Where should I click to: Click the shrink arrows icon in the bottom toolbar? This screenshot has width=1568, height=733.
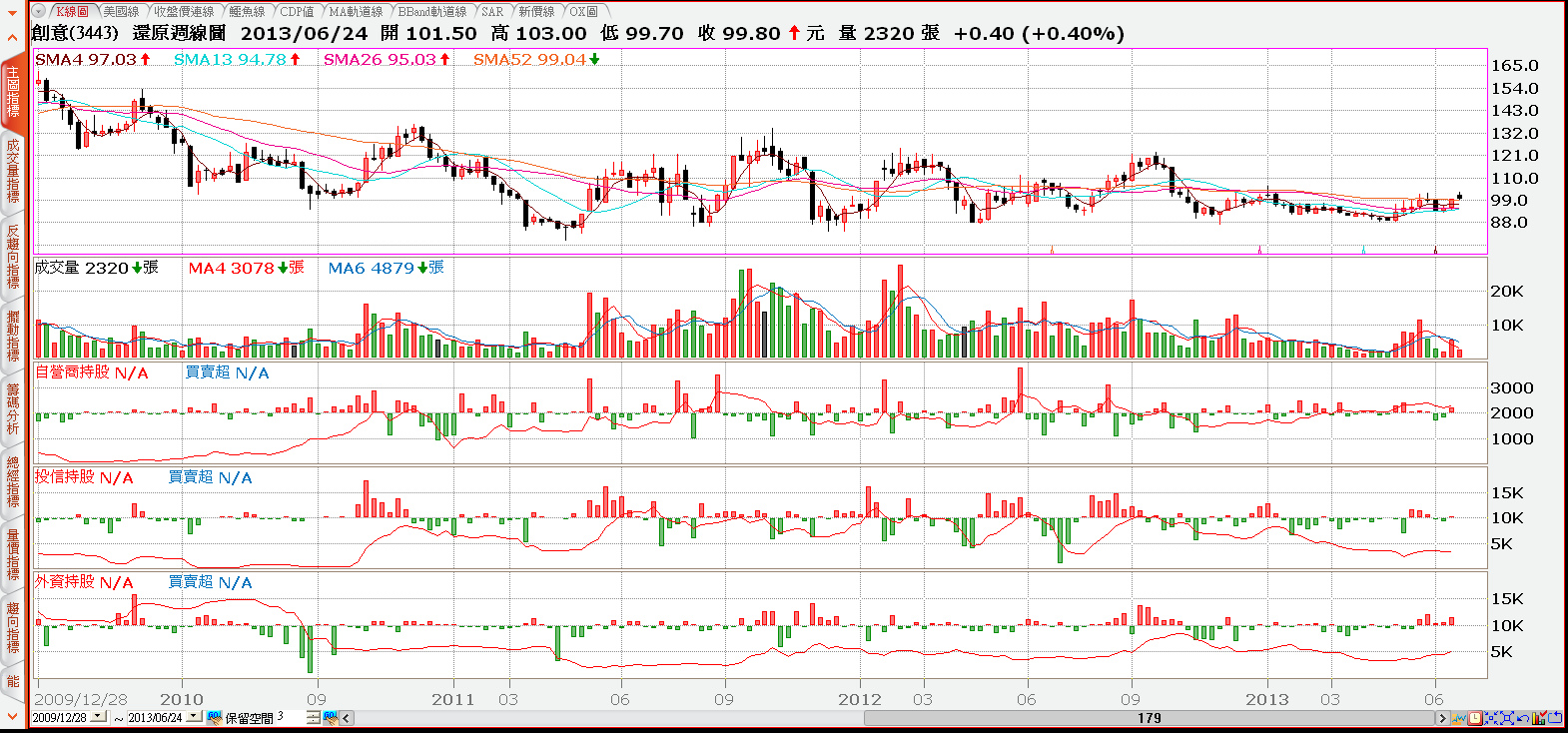click(1491, 717)
